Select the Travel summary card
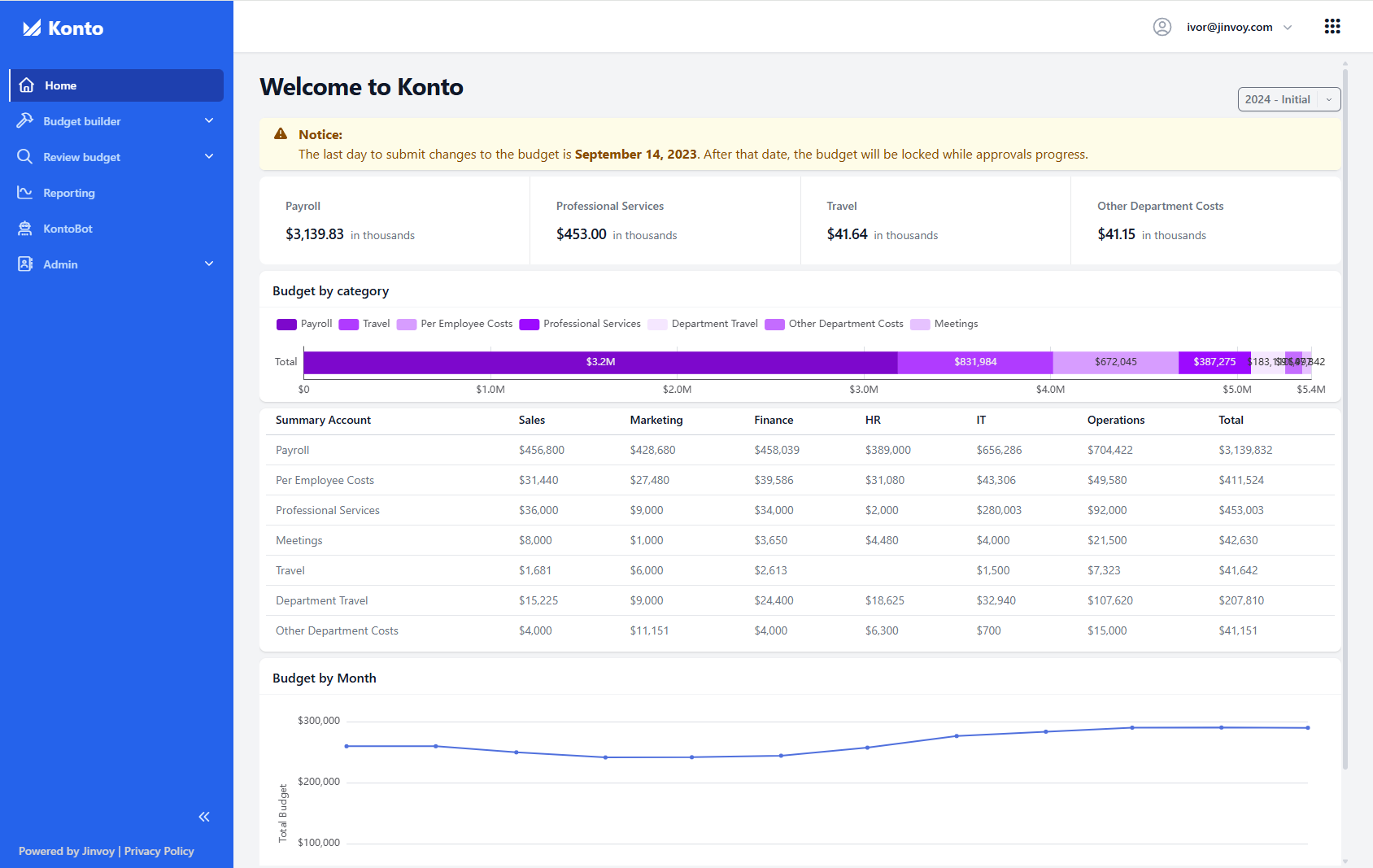This screenshot has height=868, width=1373. [x=935, y=220]
